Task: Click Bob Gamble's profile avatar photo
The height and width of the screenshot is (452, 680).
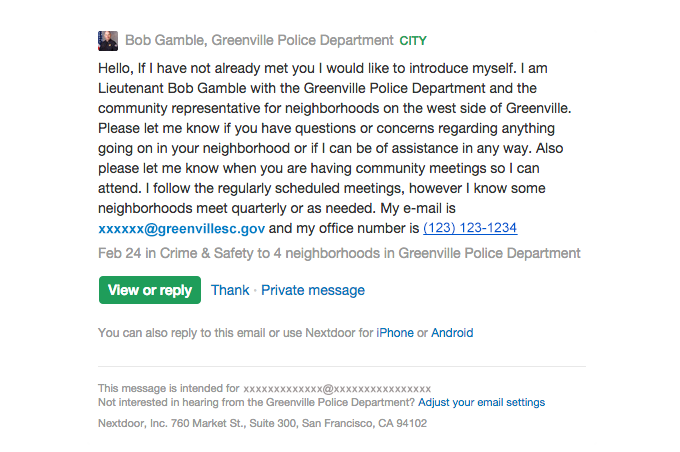Action: pos(108,41)
